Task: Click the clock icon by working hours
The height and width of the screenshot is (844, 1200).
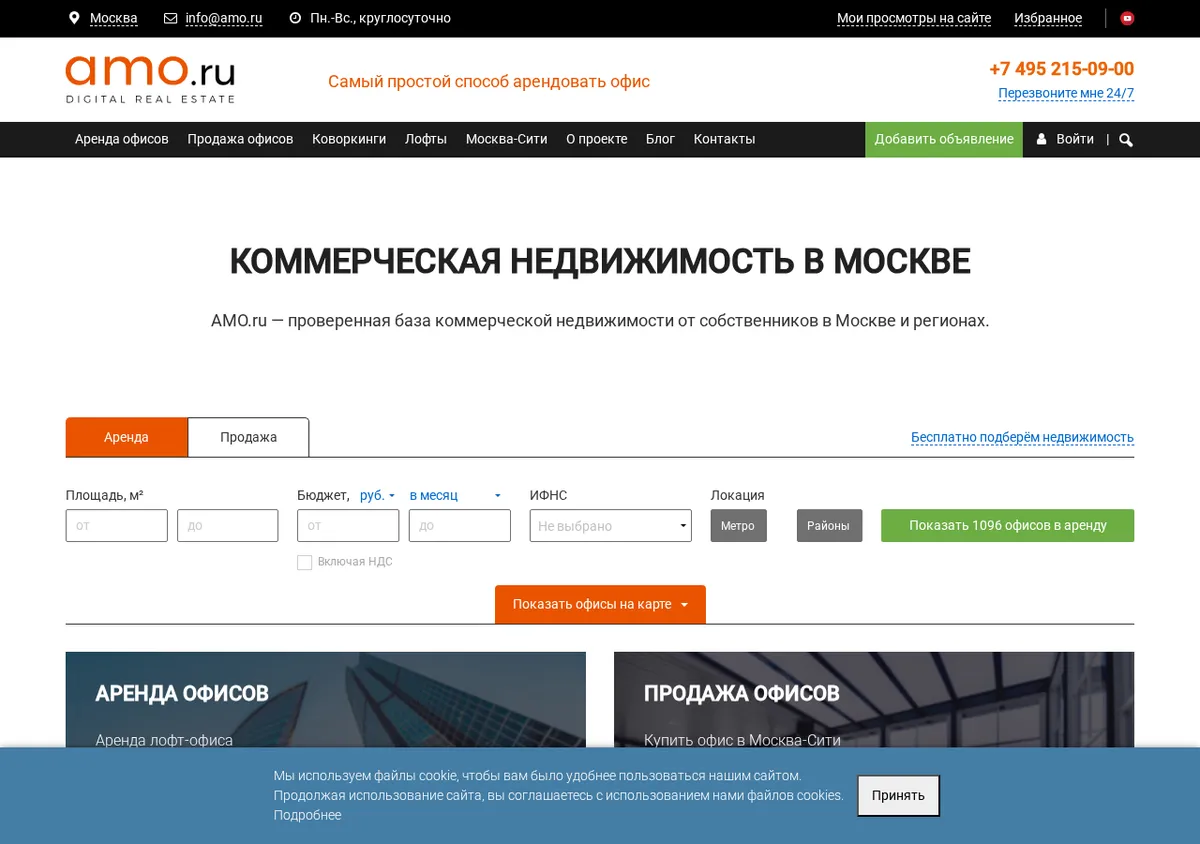Action: click(295, 18)
